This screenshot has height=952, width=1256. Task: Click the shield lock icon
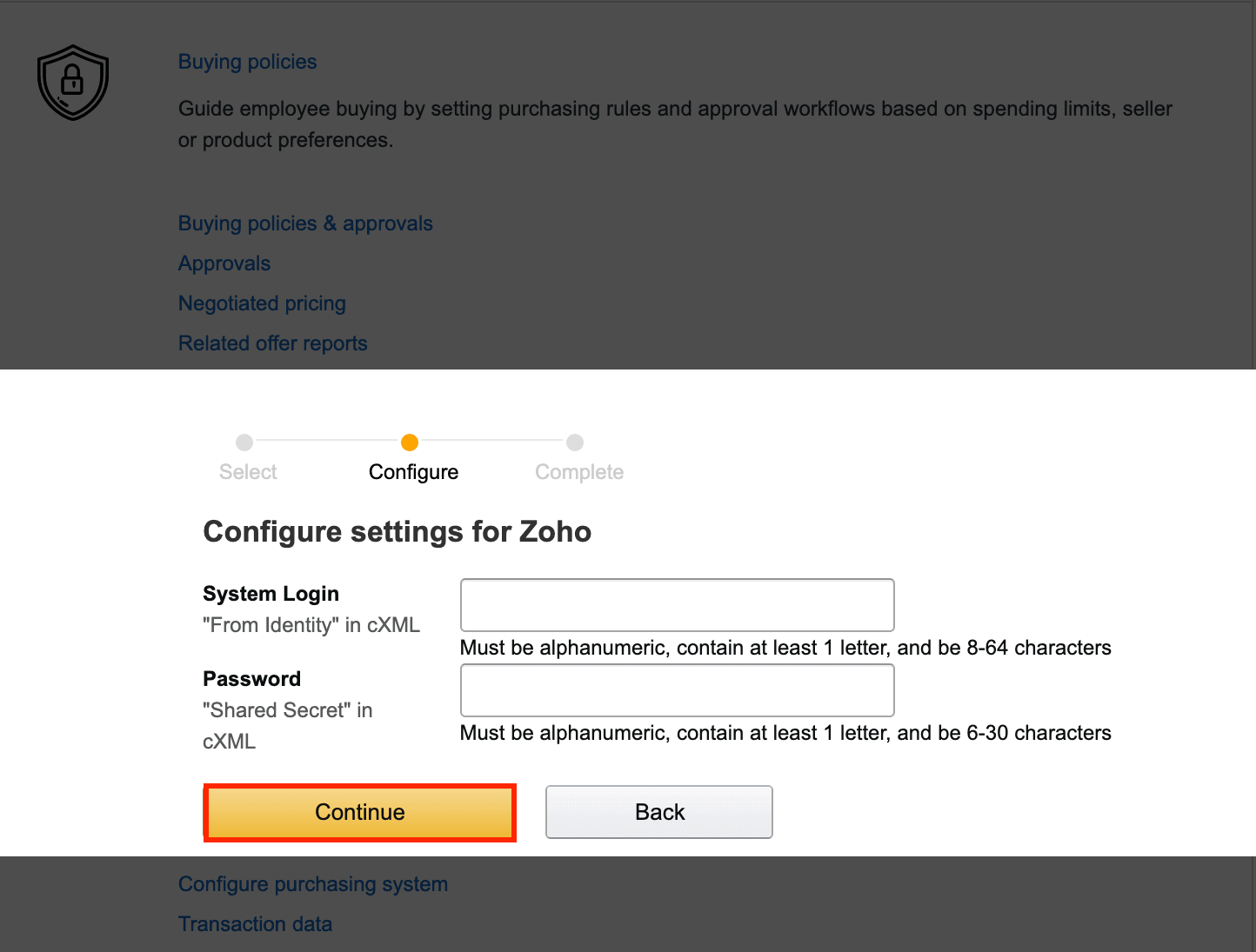[x=73, y=83]
